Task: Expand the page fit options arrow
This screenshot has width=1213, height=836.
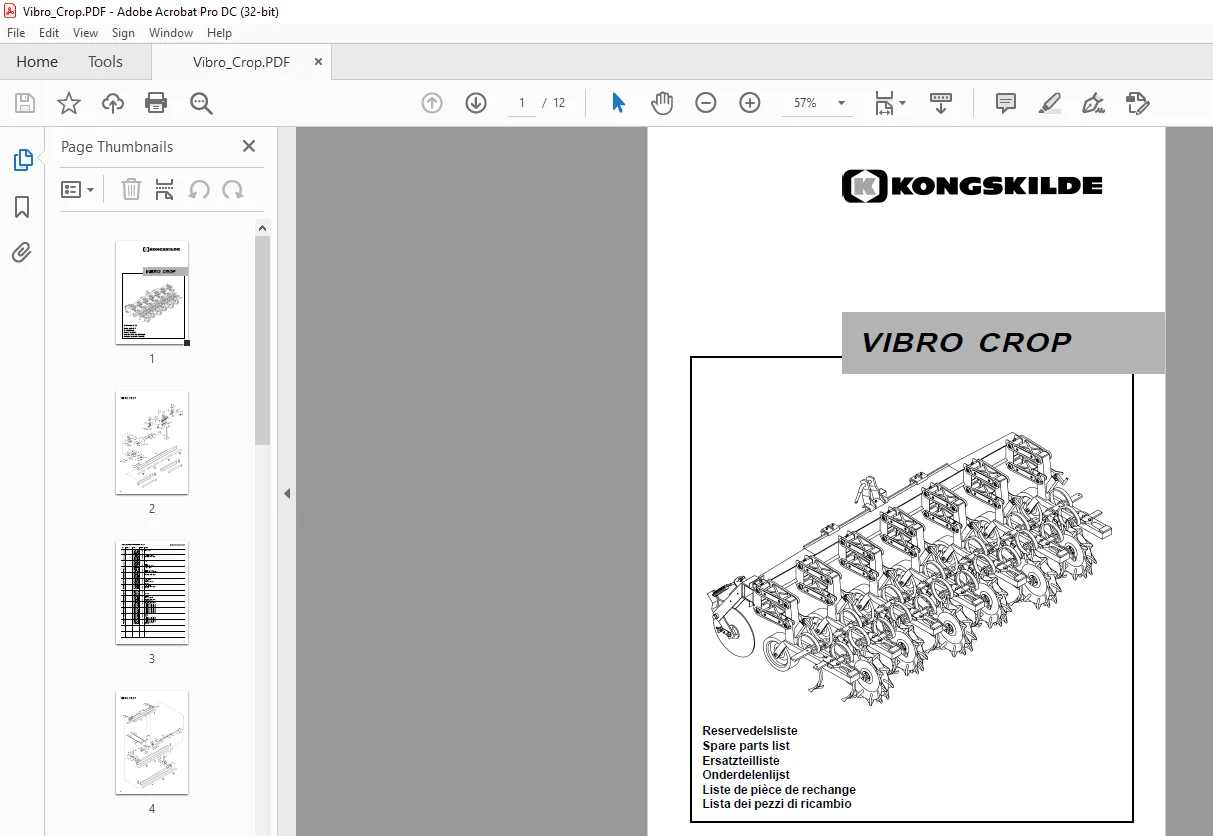Action: coord(903,103)
